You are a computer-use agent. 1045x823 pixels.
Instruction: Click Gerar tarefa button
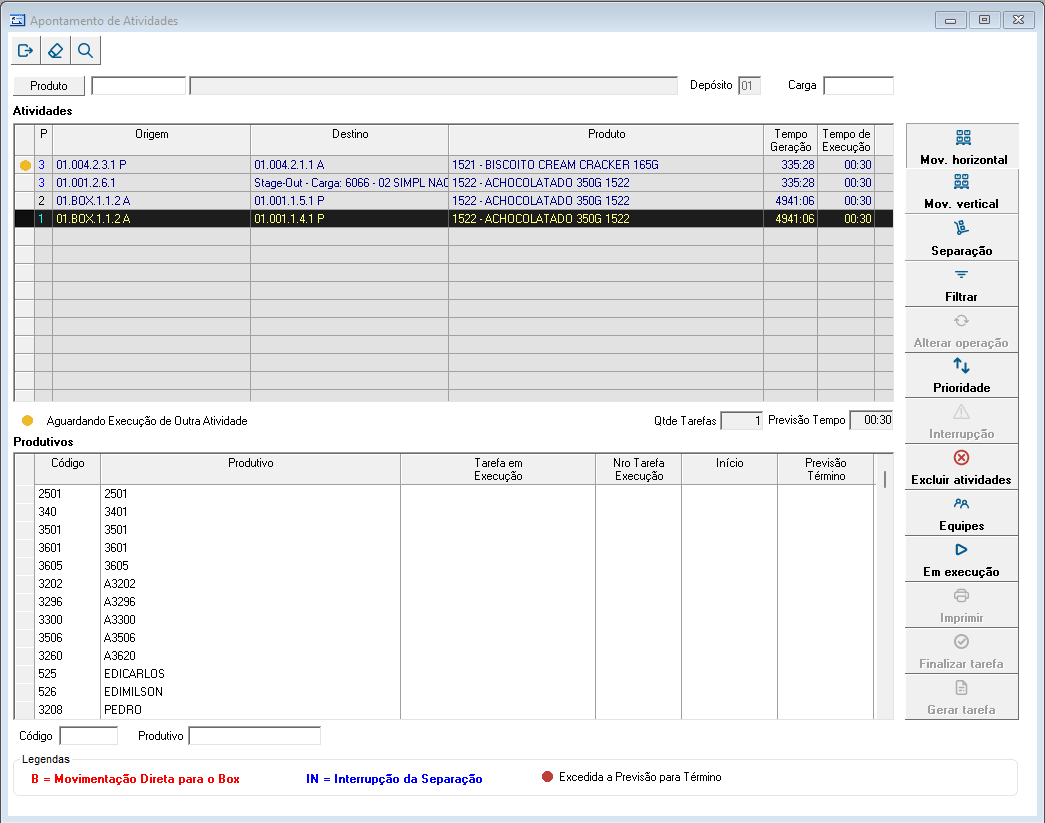[x=962, y=697]
